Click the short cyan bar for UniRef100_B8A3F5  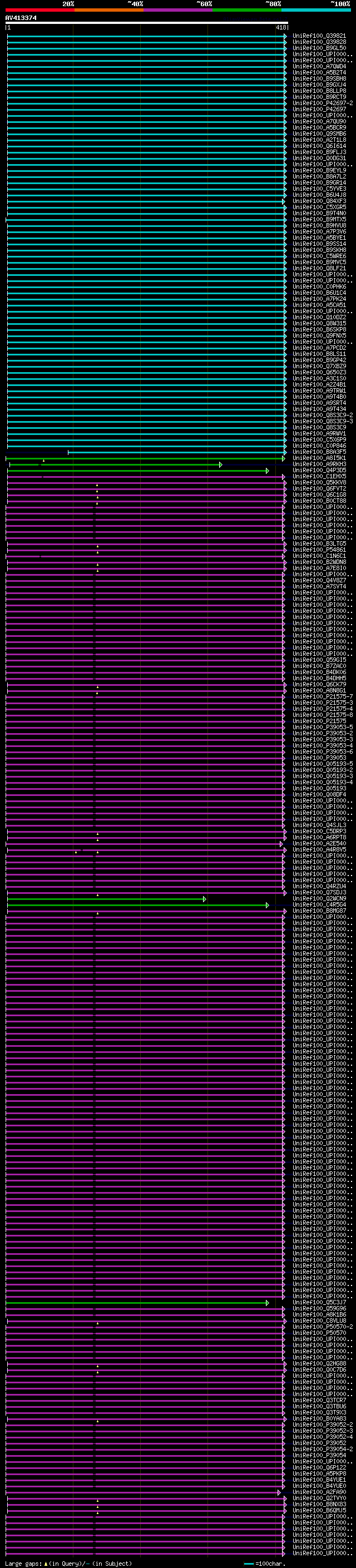(x=176, y=452)
